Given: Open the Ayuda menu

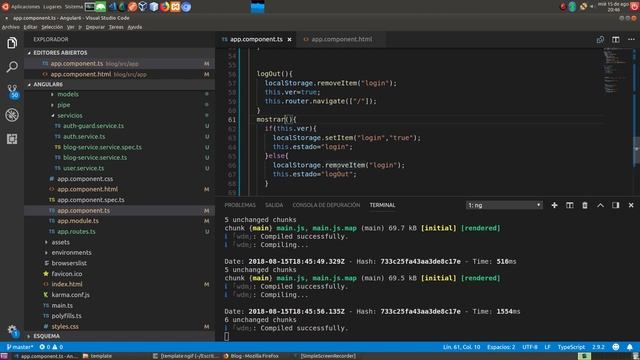Looking at the screenshot, I should pyautogui.click(x=135, y=27).
